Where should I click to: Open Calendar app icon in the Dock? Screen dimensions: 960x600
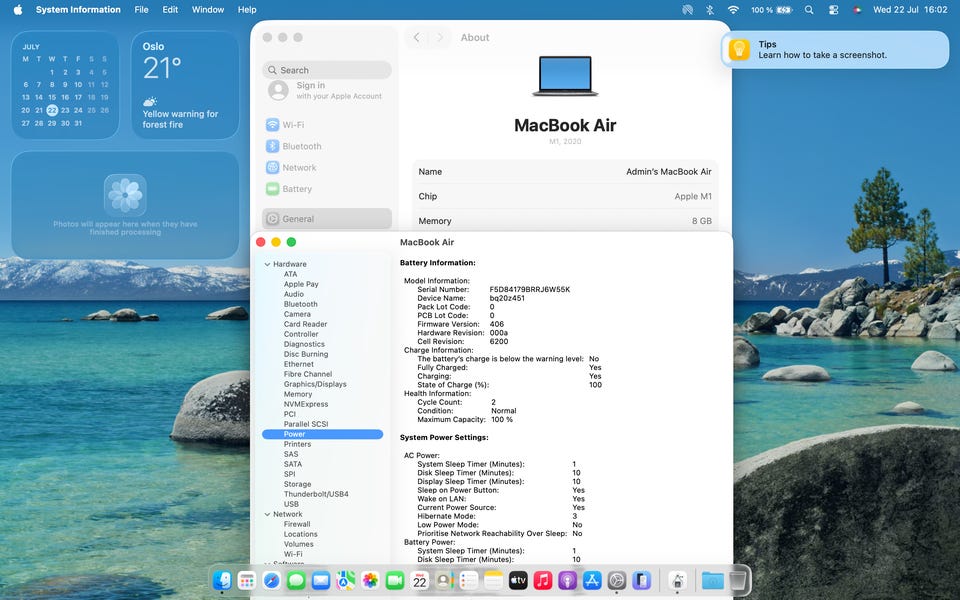pyautogui.click(x=419, y=580)
